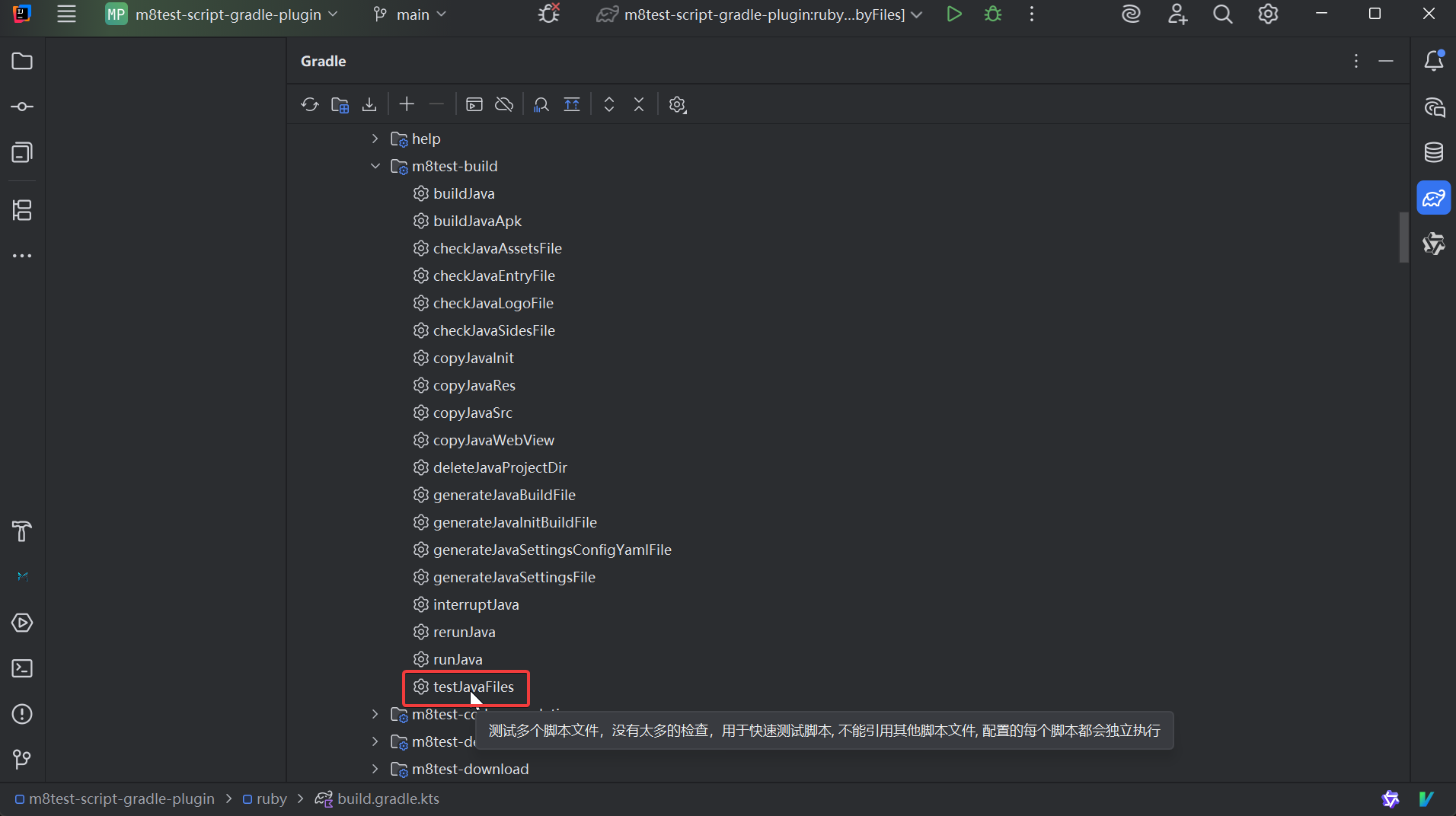Screen dimensions: 1456x816
Task: Select the buildJavaApk Gradle task
Action: tap(477, 221)
